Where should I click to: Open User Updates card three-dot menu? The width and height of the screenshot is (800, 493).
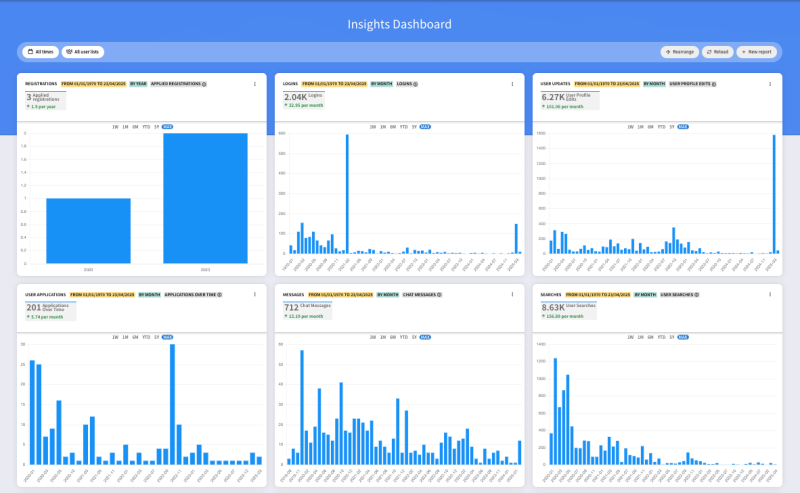tap(770, 84)
